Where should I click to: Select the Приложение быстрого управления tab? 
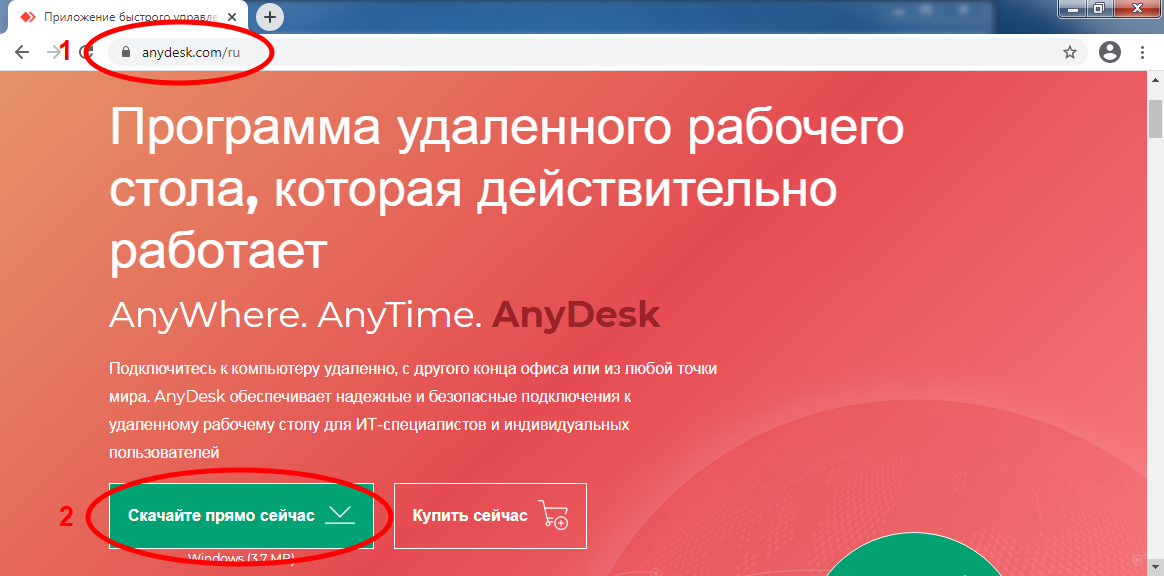[130, 16]
